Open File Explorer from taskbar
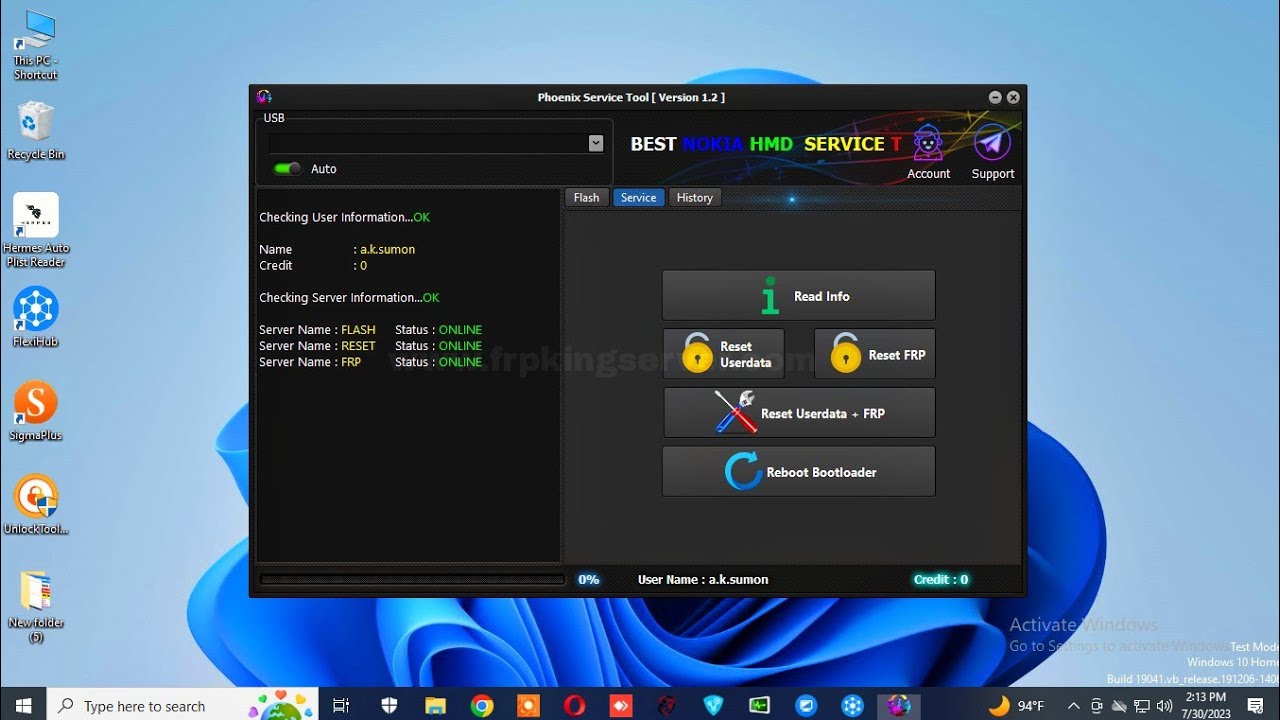The image size is (1280, 720). (435, 706)
